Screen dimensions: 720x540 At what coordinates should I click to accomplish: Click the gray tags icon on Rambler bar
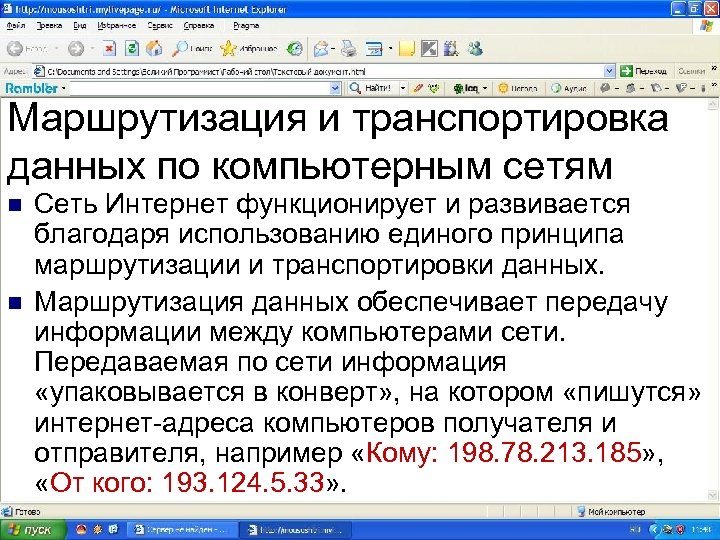click(656, 88)
